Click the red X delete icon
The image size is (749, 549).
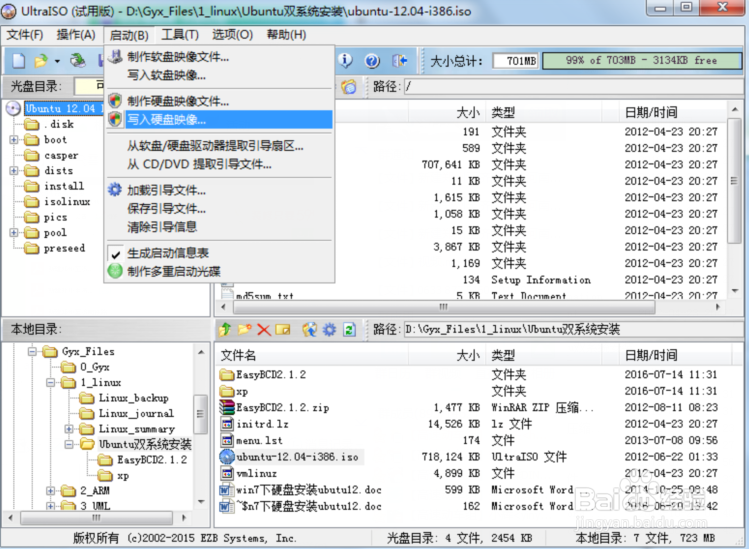pyautogui.click(x=264, y=330)
